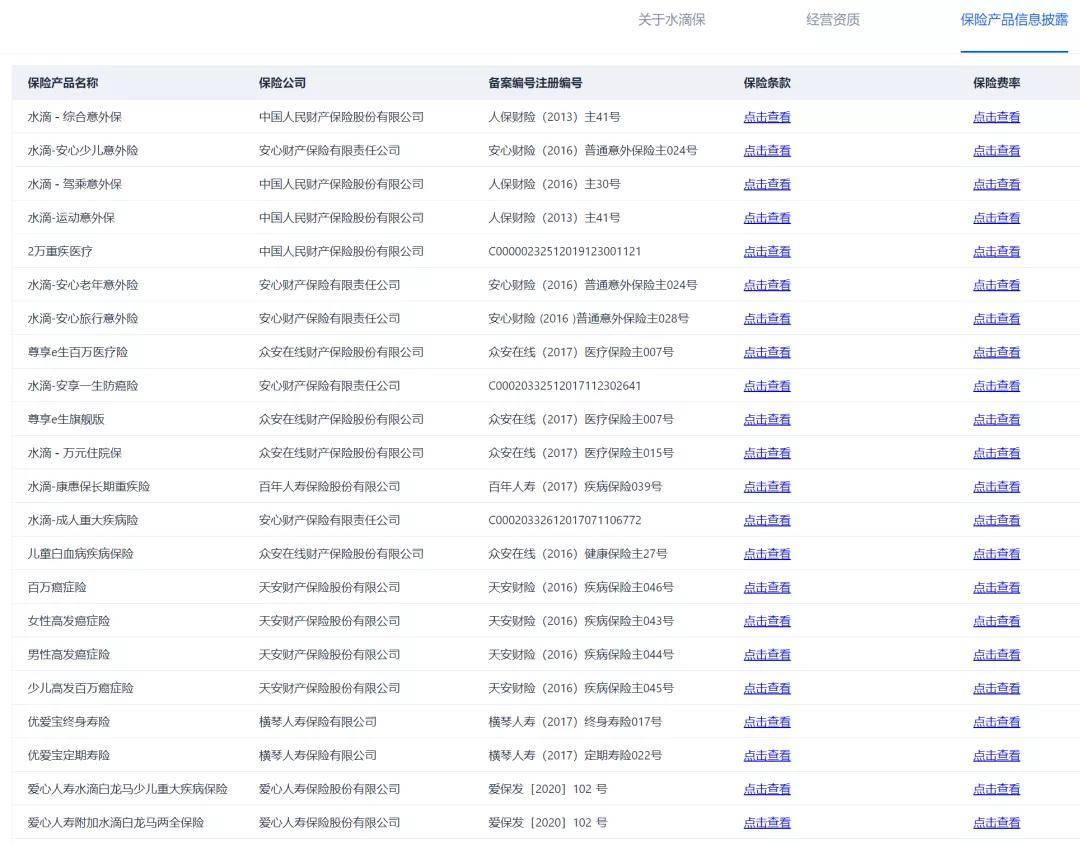View 保险条款 for 爱心人寿水滴白龙马少儿重大疾病保险
Screen dimensions: 1080x844
pos(767,789)
